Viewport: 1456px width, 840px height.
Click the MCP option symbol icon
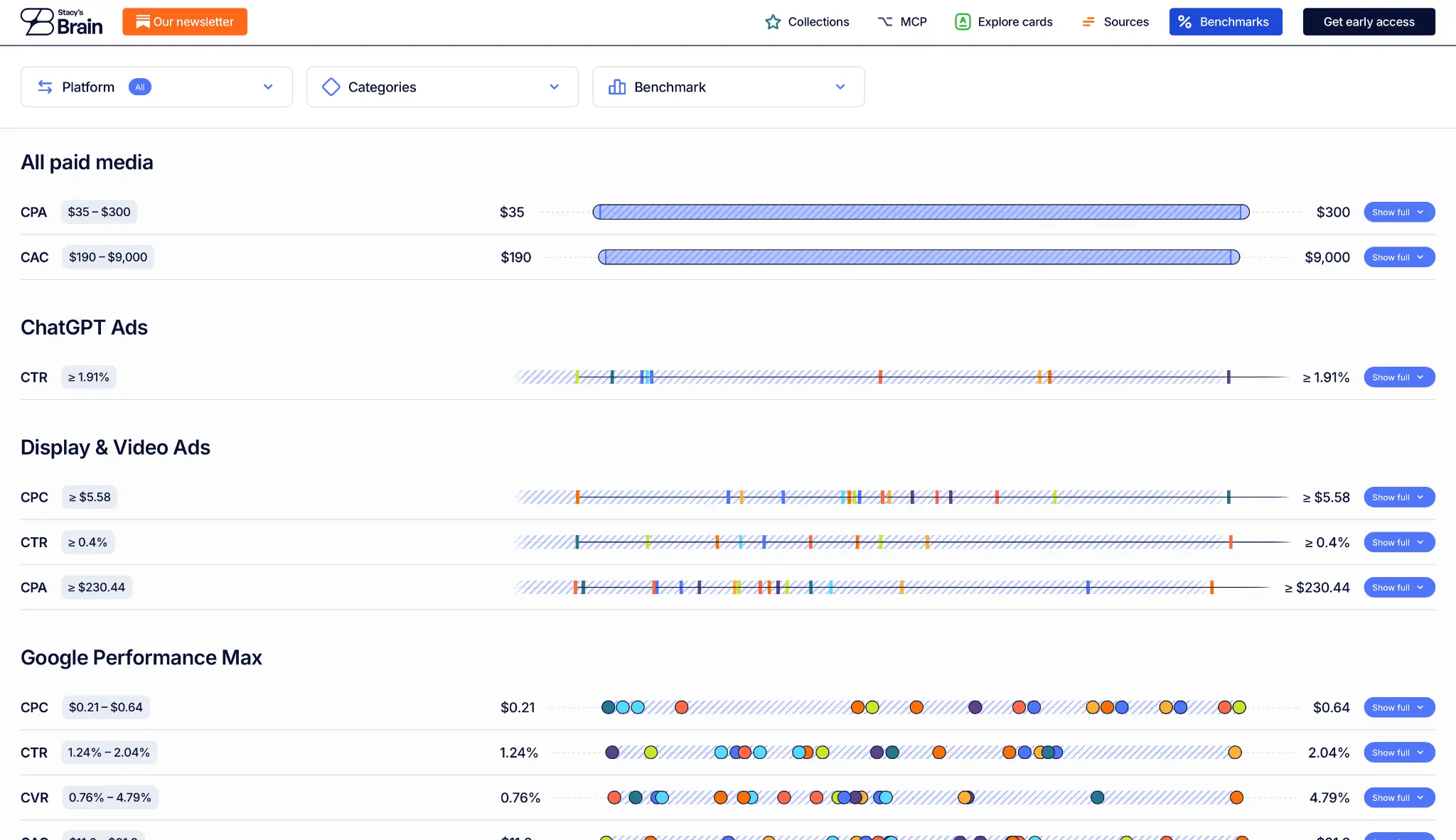885,22
